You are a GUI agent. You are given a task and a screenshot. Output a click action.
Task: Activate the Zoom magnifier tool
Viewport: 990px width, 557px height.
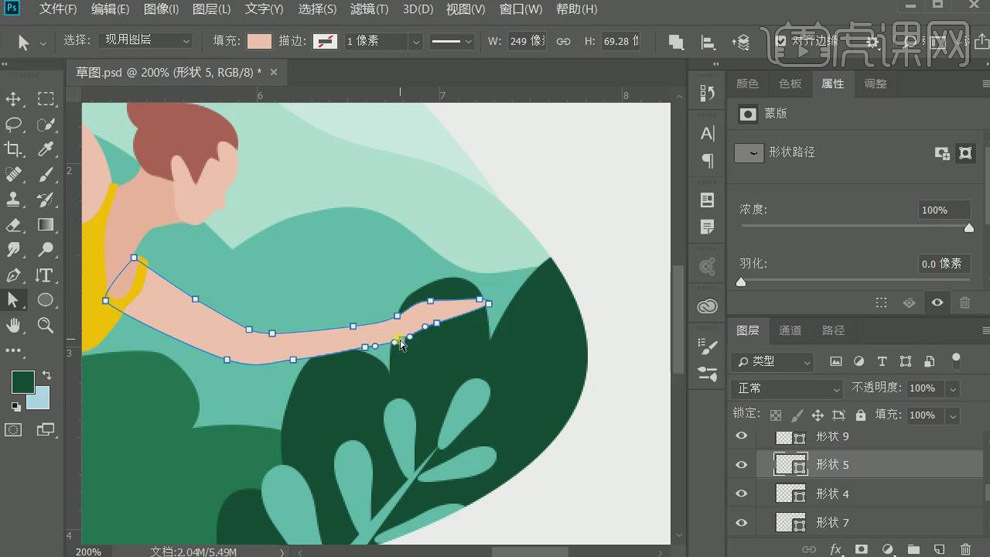click(x=45, y=325)
